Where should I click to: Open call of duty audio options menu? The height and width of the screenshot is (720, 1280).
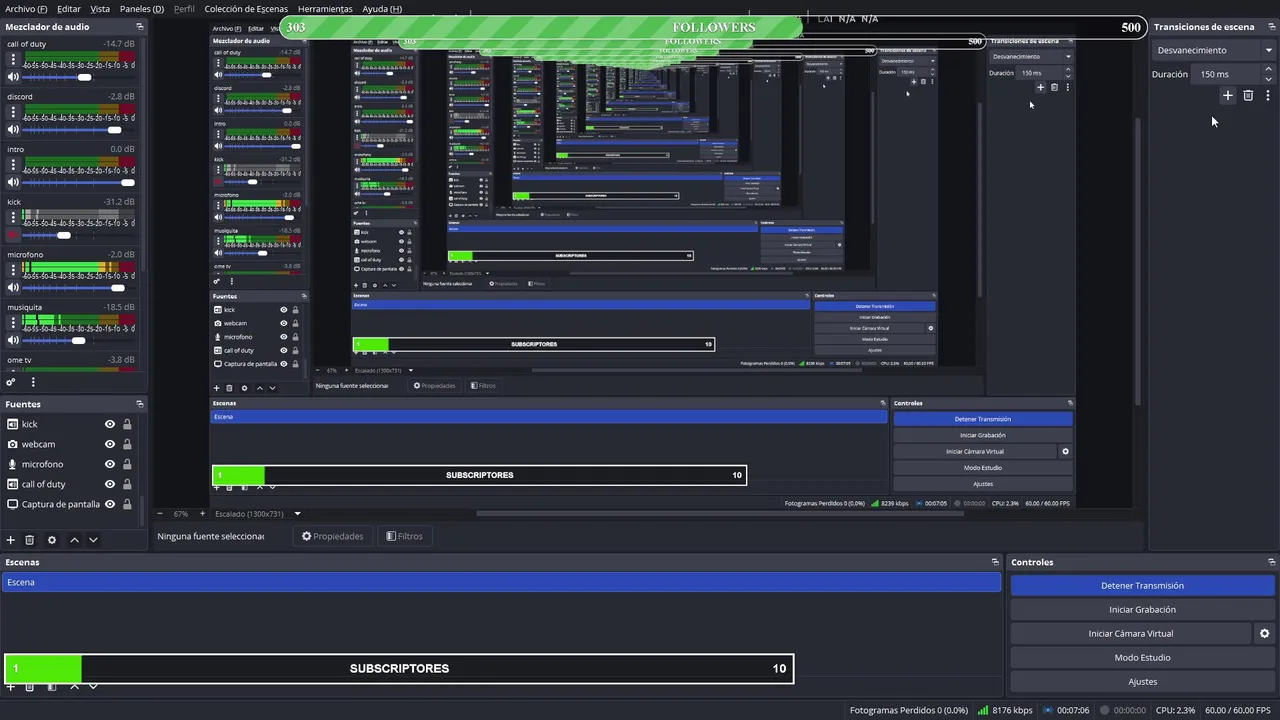point(13,59)
